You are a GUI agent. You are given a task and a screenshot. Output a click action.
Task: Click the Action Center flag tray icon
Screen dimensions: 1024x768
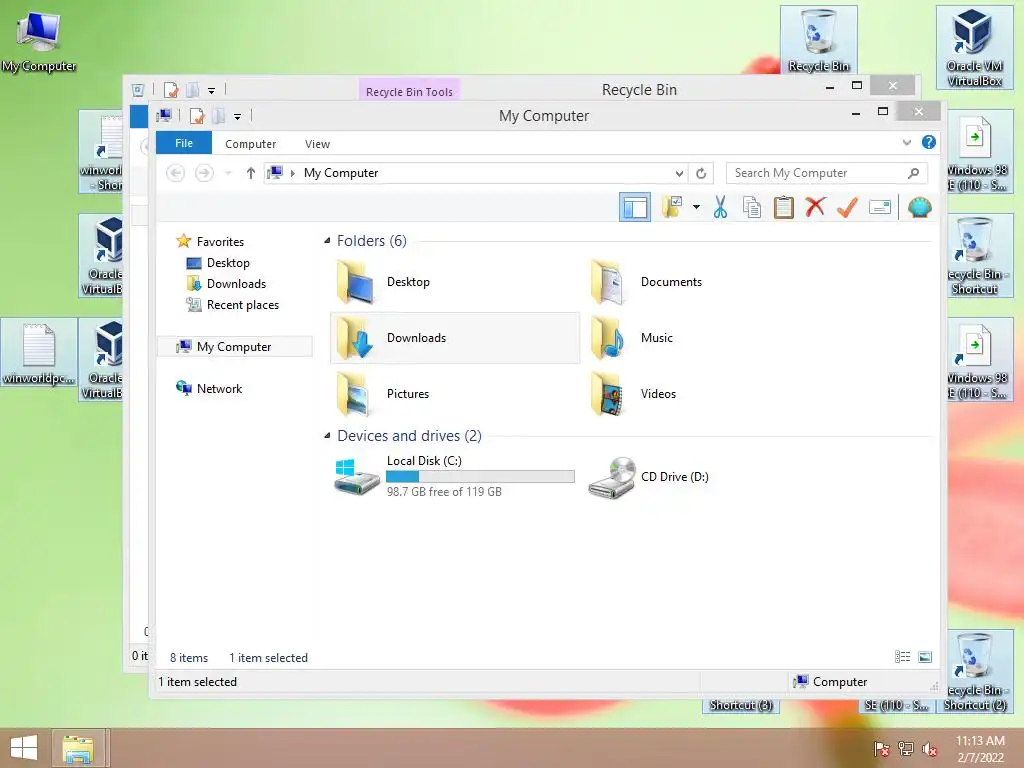[882, 749]
